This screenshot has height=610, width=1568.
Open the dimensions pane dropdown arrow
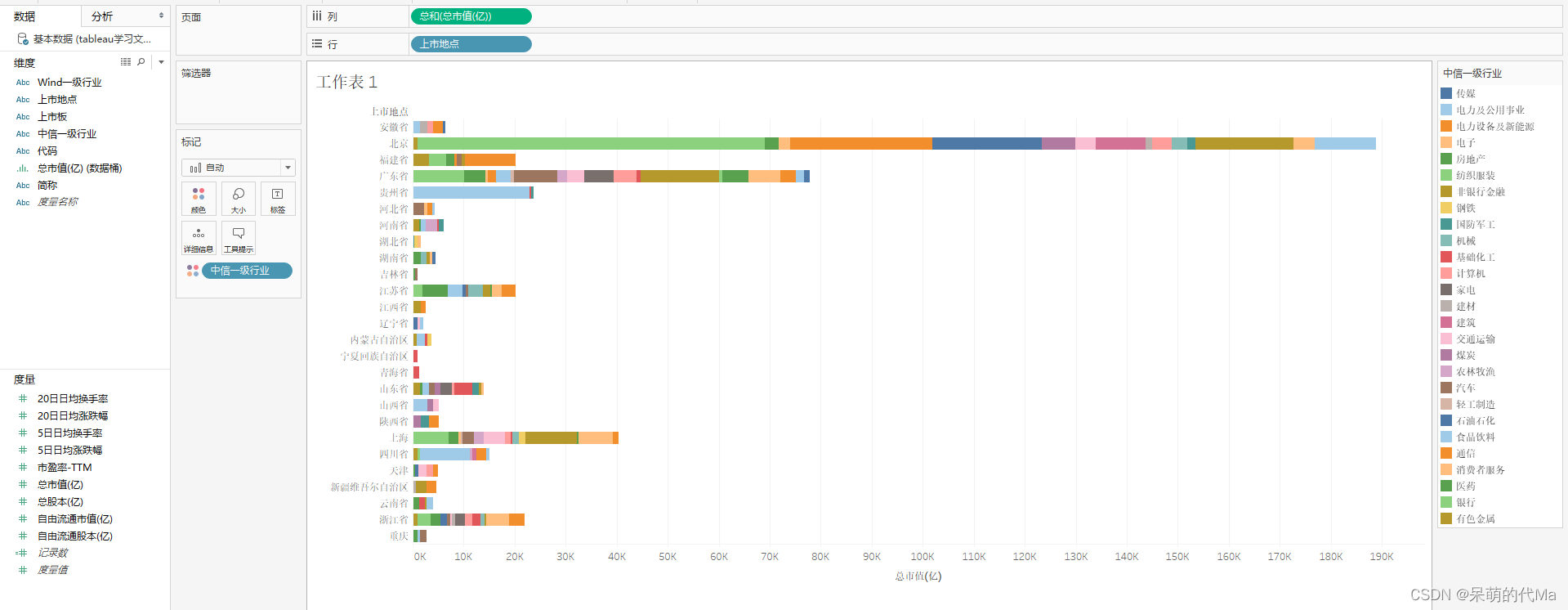[161, 62]
